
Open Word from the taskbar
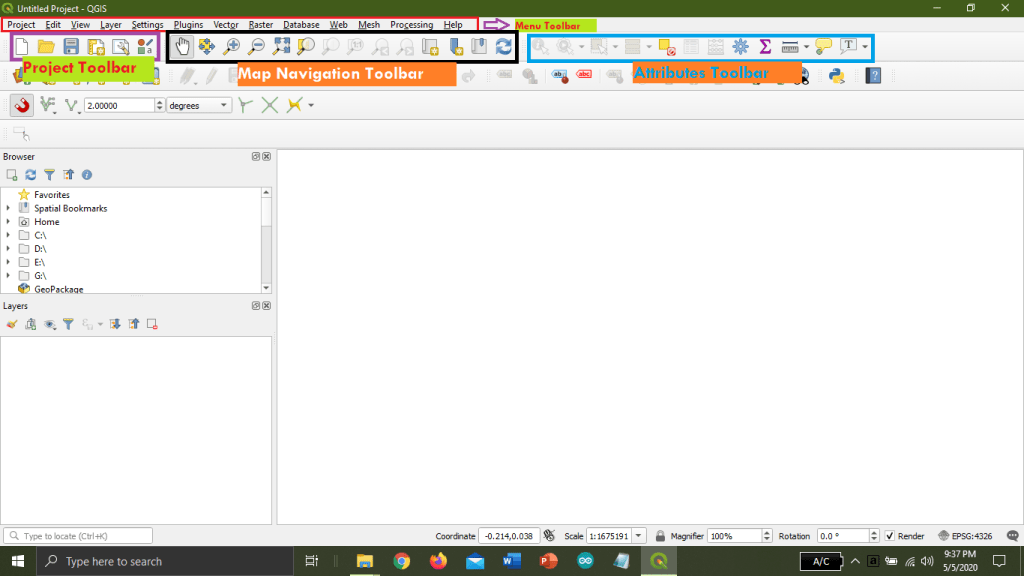pyautogui.click(x=511, y=561)
